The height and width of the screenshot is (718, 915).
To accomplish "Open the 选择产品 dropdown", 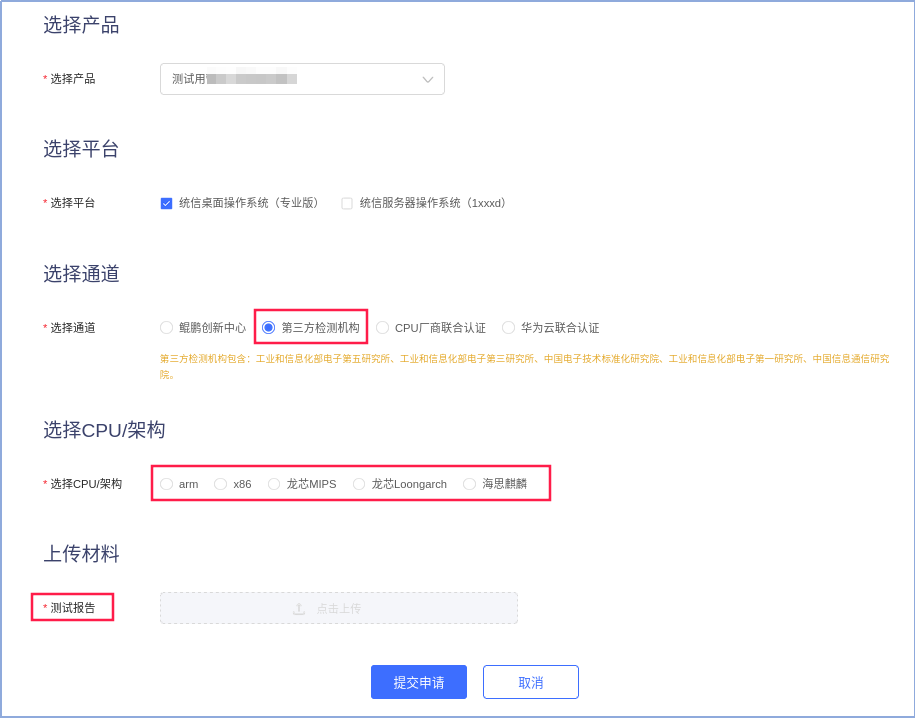I will tap(302, 79).
